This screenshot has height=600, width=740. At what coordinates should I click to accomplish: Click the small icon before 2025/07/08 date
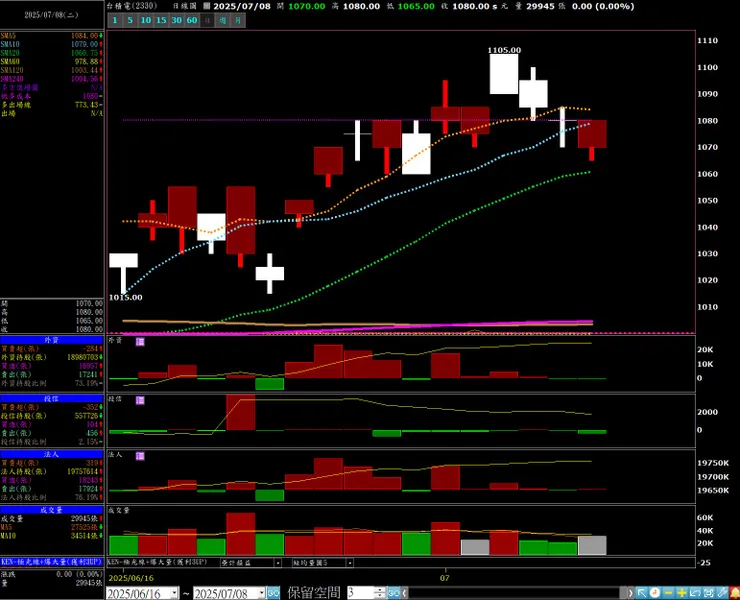207,6
